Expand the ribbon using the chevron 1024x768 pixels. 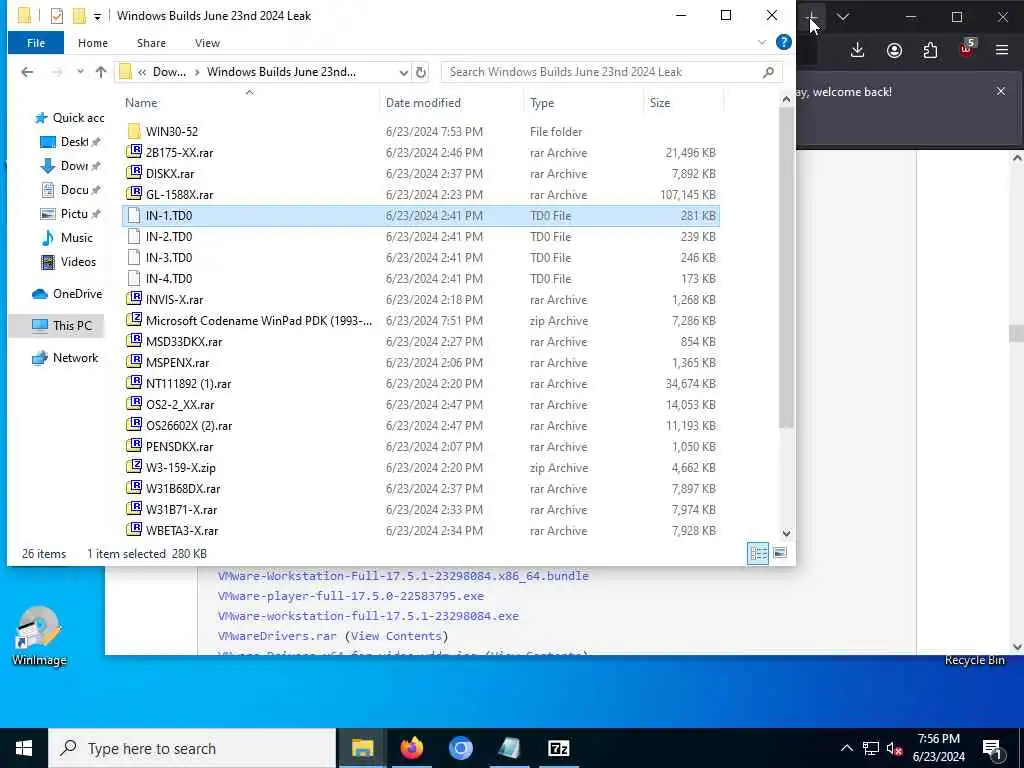point(761,42)
